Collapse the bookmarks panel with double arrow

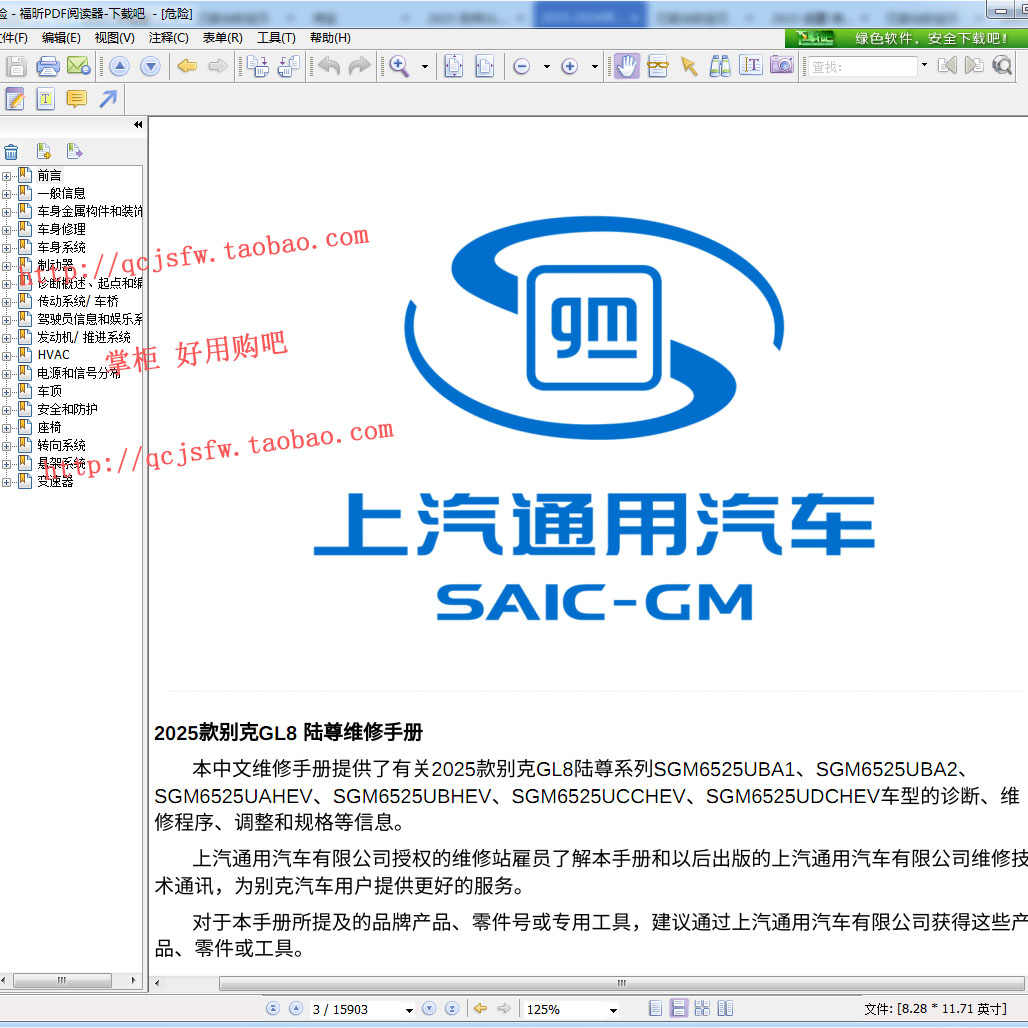pos(138,125)
